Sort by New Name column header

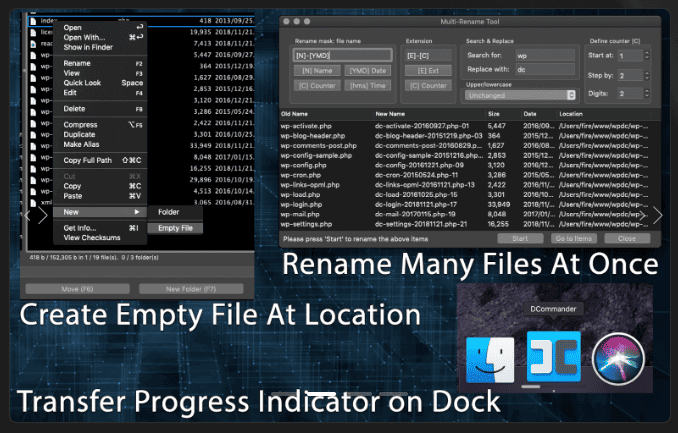(430, 114)
